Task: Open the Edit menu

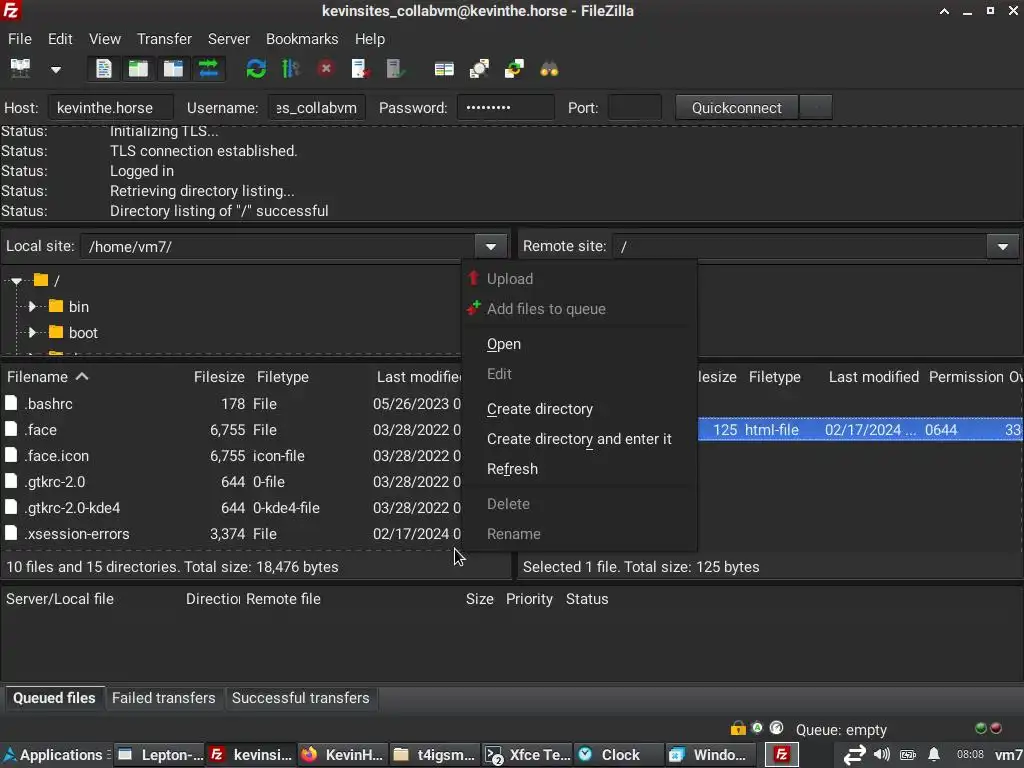Action: (60, 39)
